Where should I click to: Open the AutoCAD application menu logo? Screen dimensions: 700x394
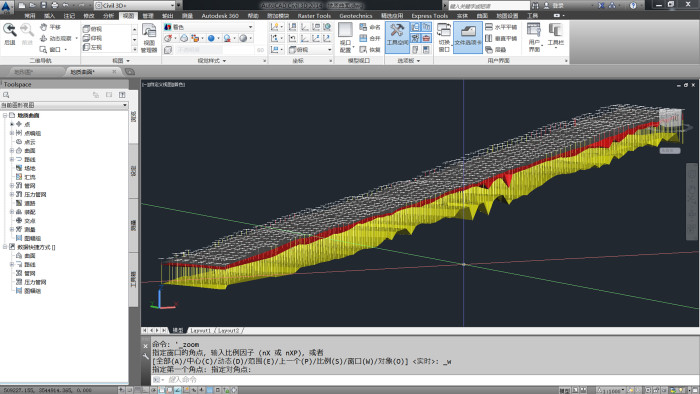(x=6, y=6)
